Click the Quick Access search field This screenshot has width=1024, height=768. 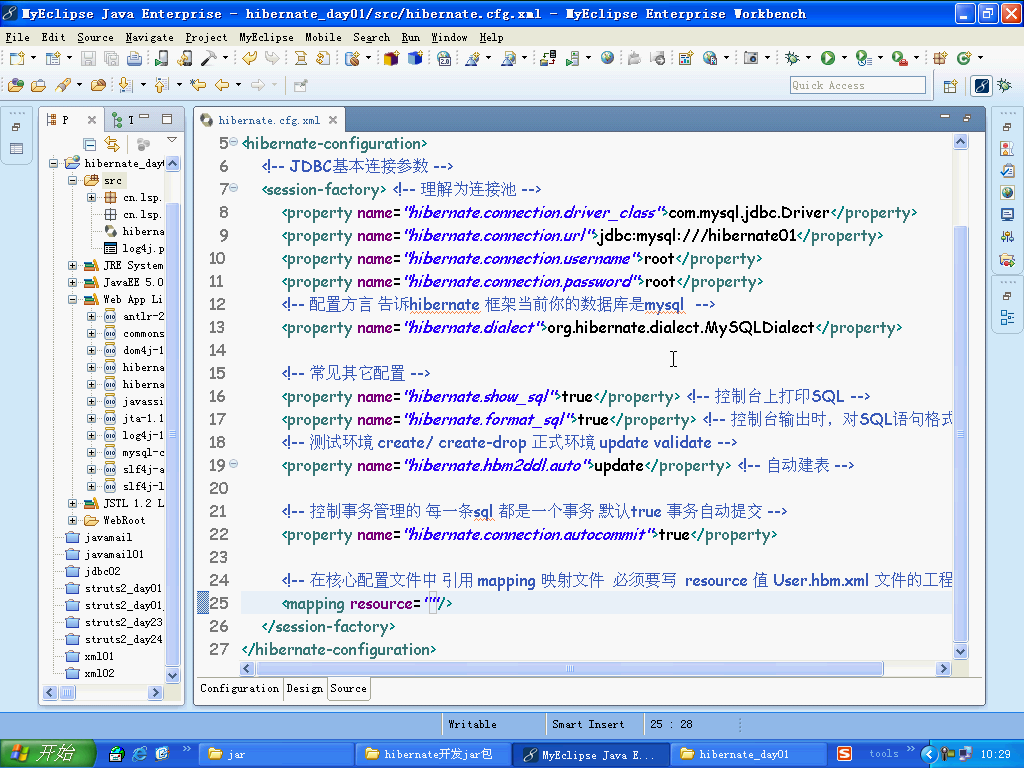(857, 86)
